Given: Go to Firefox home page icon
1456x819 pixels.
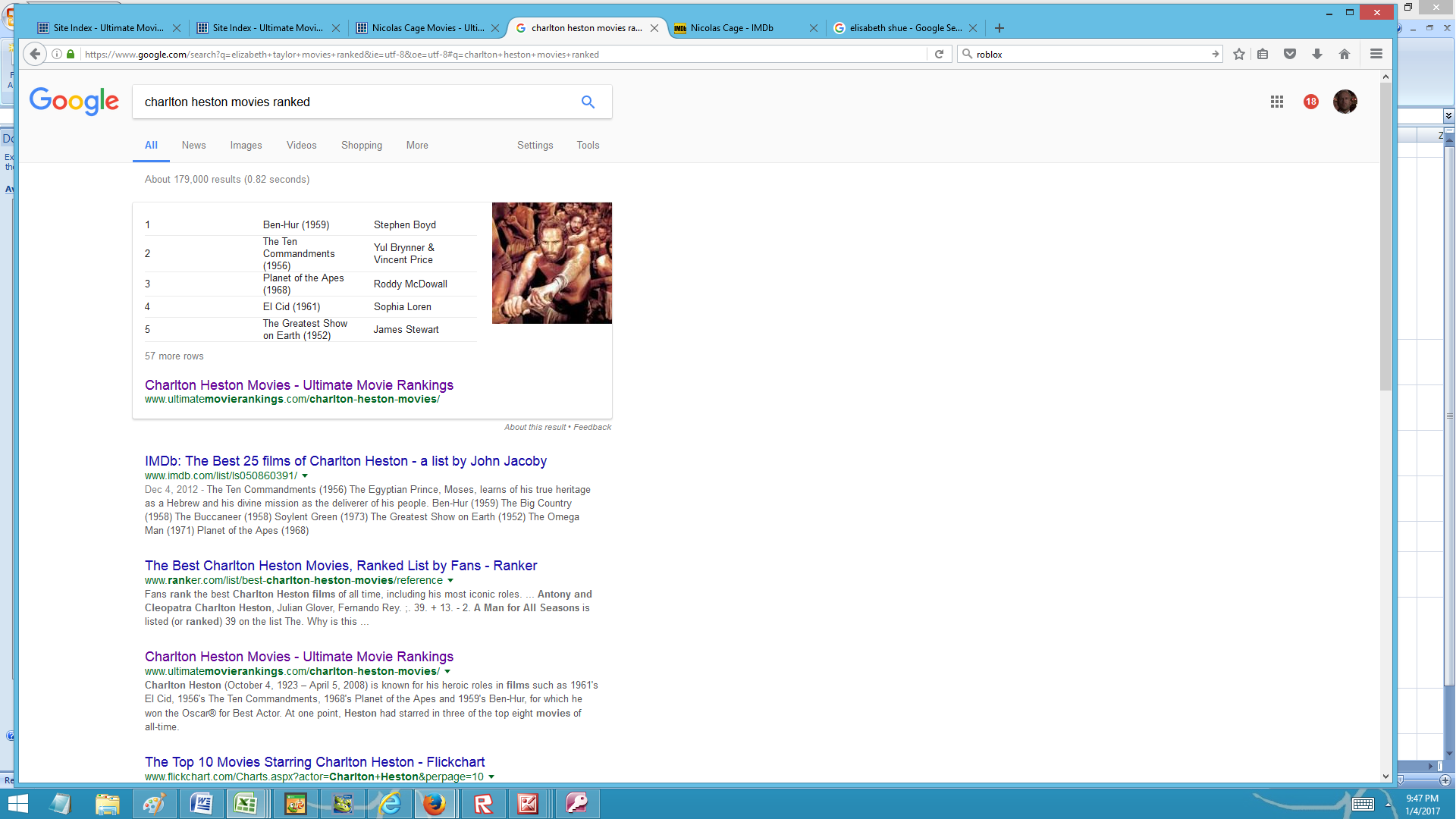Looking at the screenshot, I should pos(1345,54).
